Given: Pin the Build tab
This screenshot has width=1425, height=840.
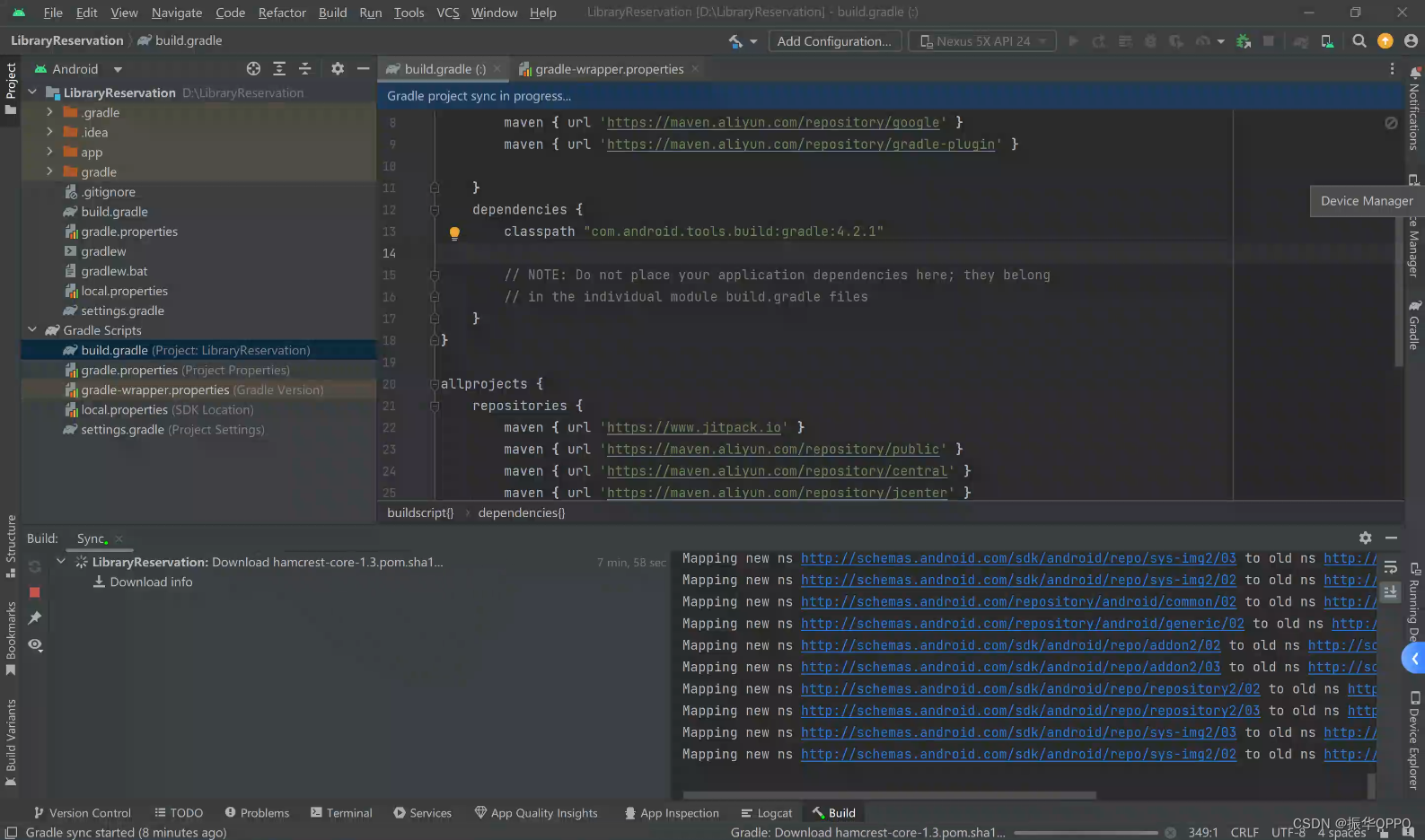Looking at the screenshot, I should coord(35,618).
